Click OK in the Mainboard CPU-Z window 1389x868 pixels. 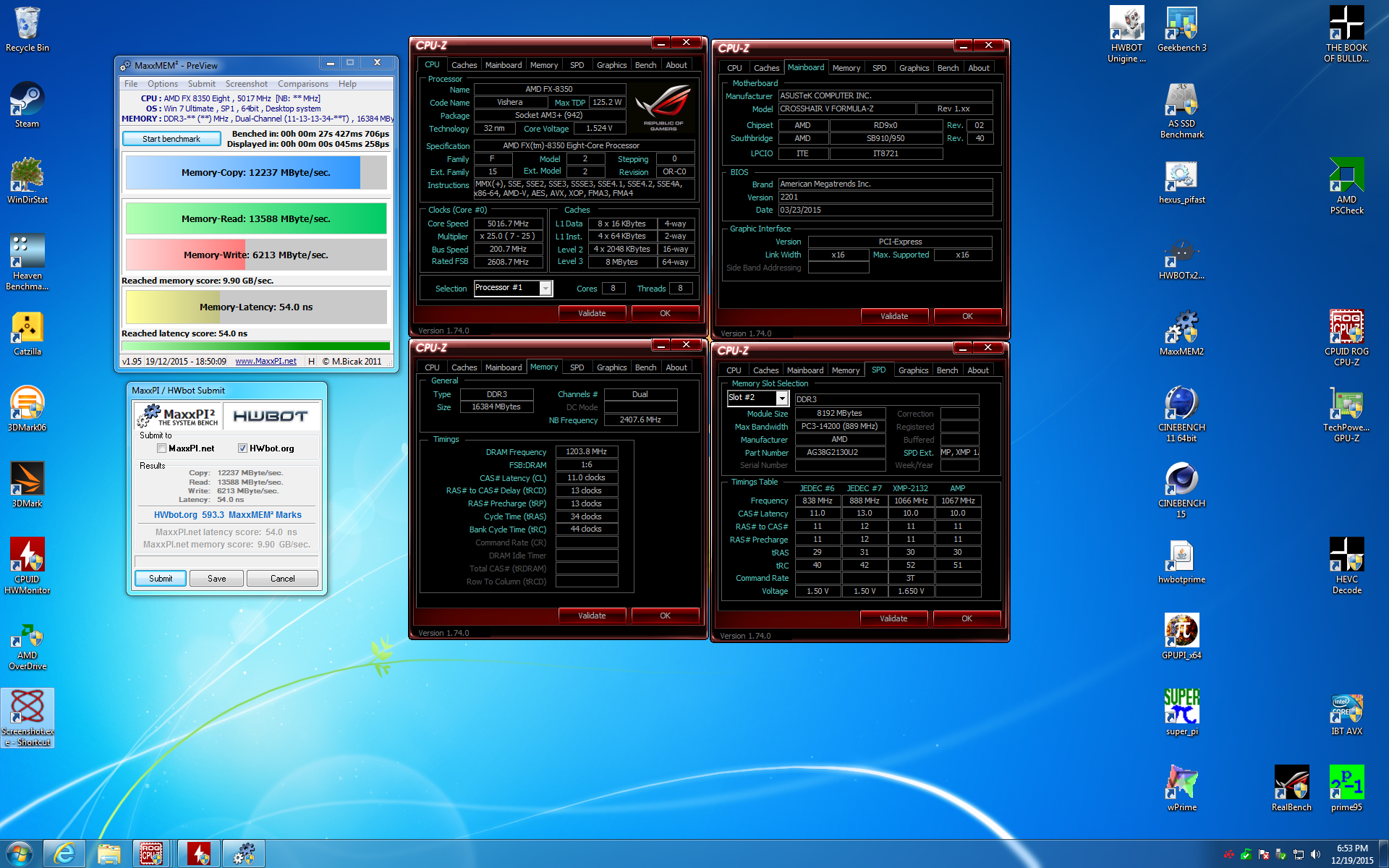point(967,316)
